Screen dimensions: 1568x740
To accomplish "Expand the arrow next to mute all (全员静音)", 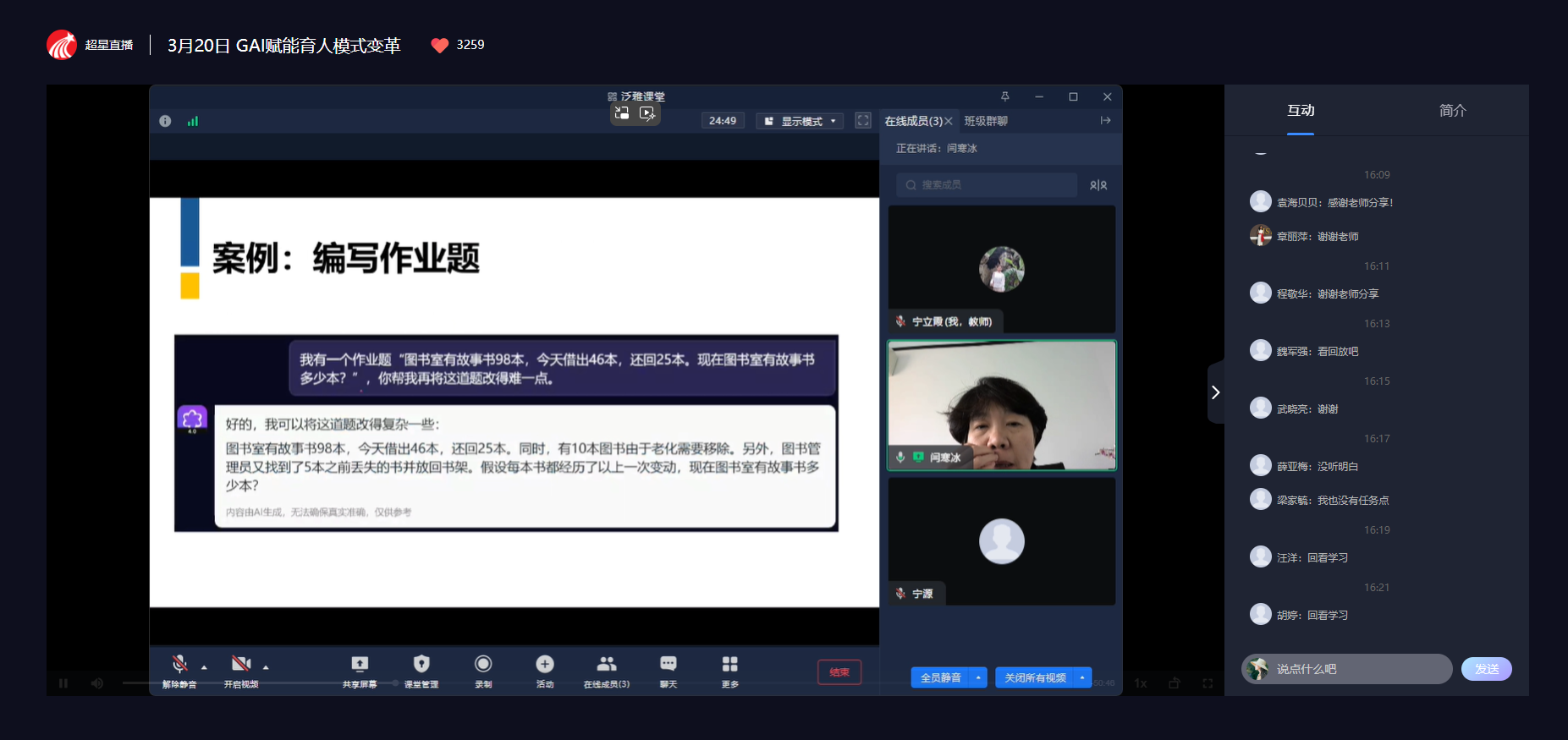I will tap(978, 677).
